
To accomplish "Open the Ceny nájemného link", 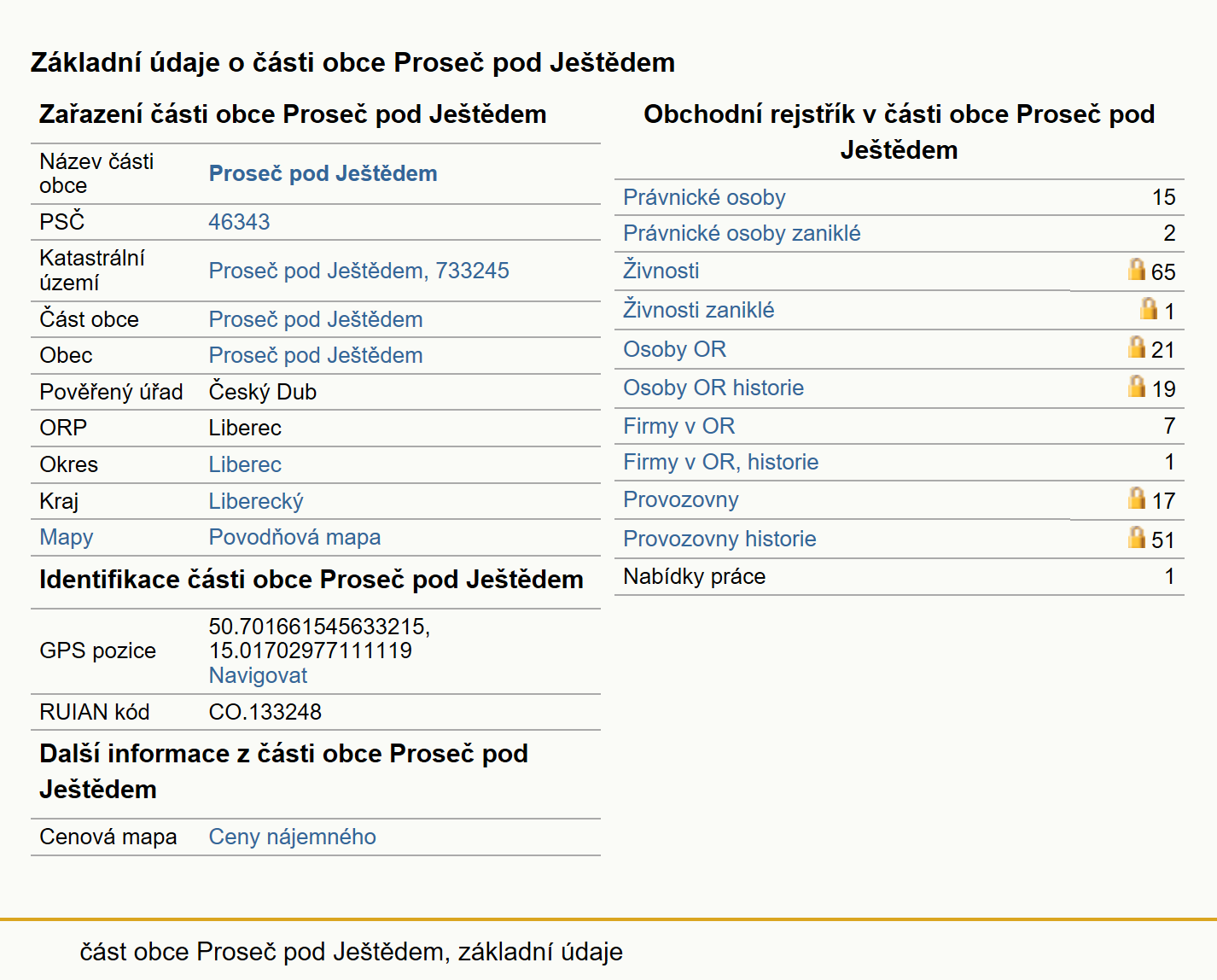I will 292,837.
